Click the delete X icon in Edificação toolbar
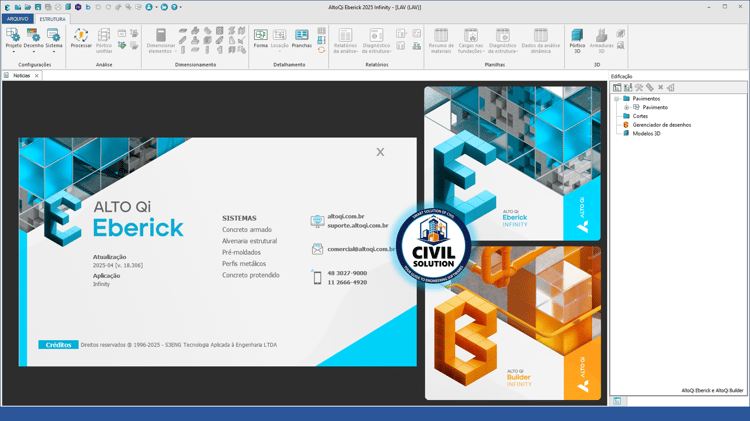This screenshot has height=421, width=750. tap(661, 88)
